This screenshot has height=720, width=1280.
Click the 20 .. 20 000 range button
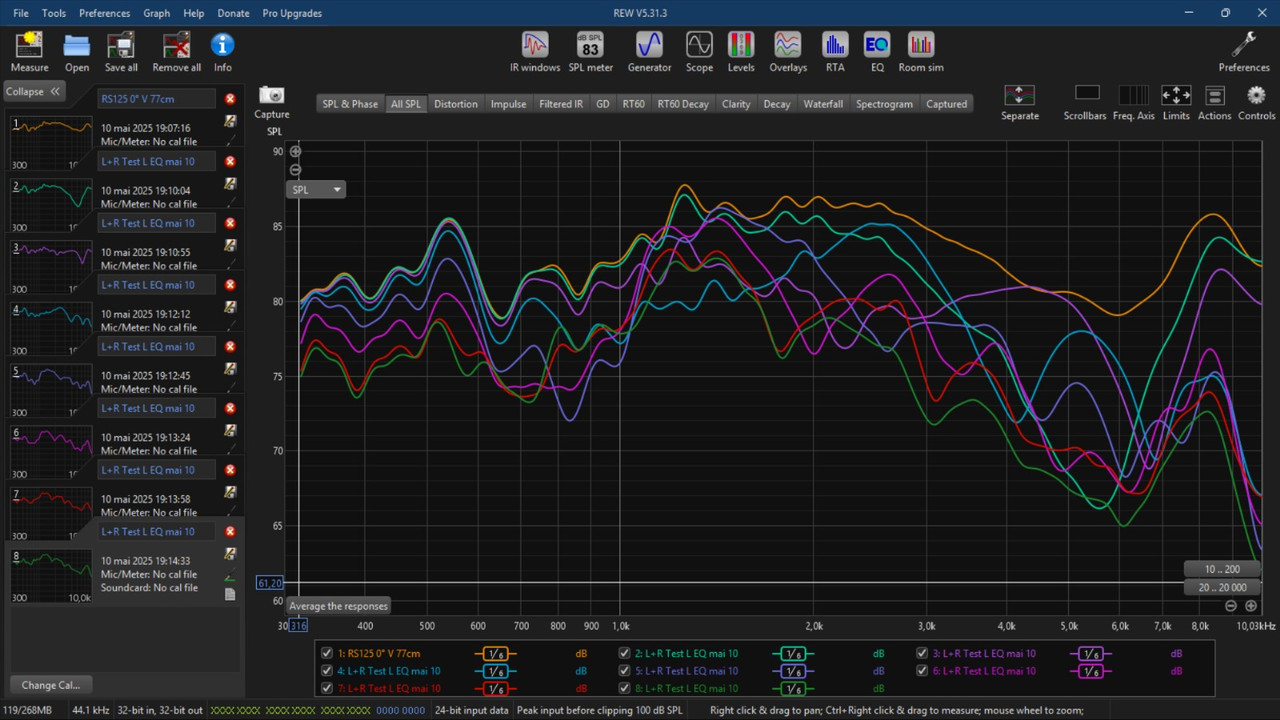click(x=1222, y=588)
